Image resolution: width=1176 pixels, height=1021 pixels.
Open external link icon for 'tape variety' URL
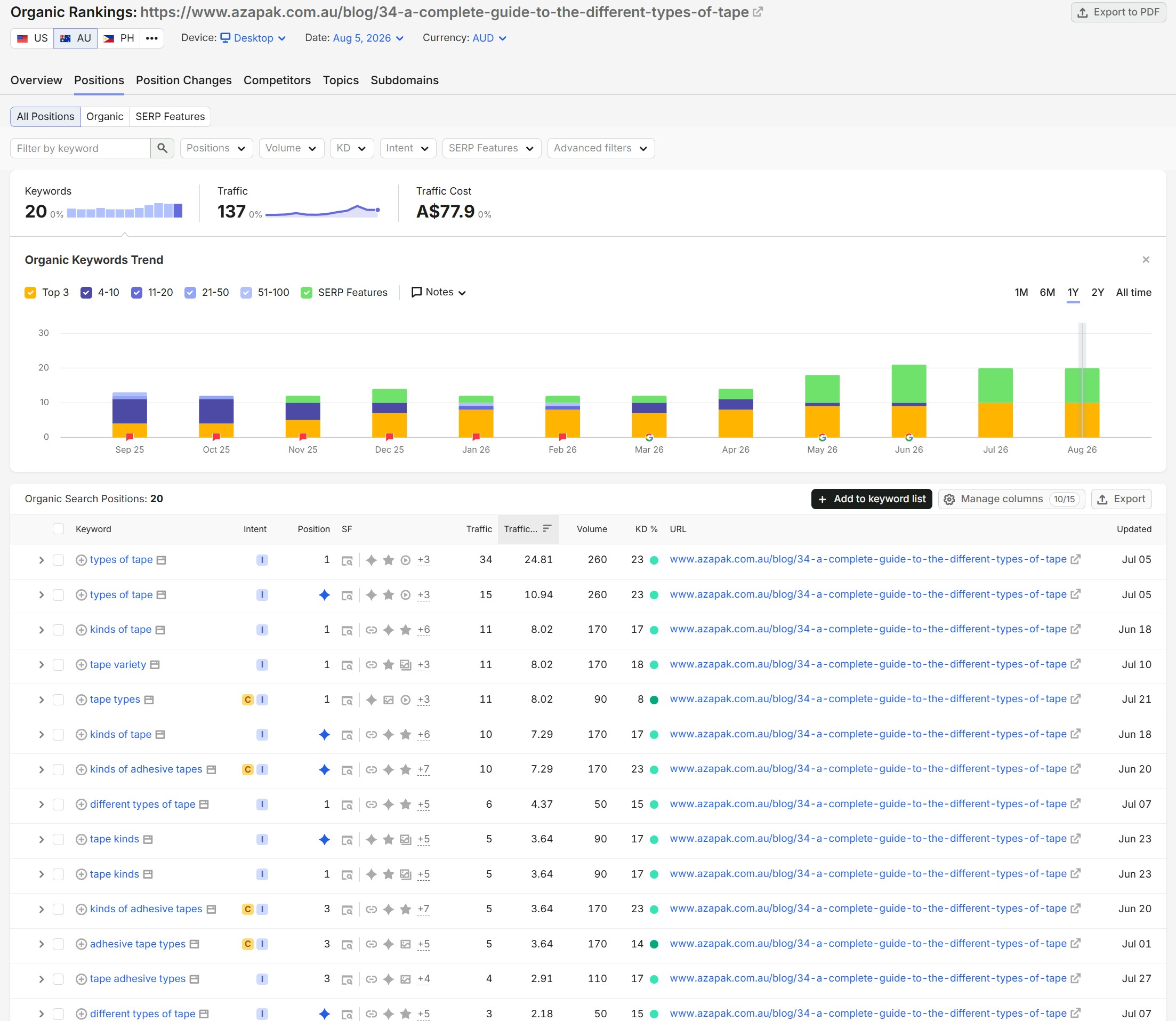[x=1075, y=664]
